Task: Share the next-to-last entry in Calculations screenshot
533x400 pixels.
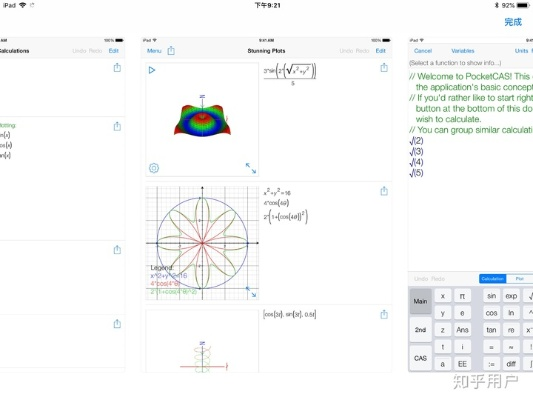Action: (117, 250)
